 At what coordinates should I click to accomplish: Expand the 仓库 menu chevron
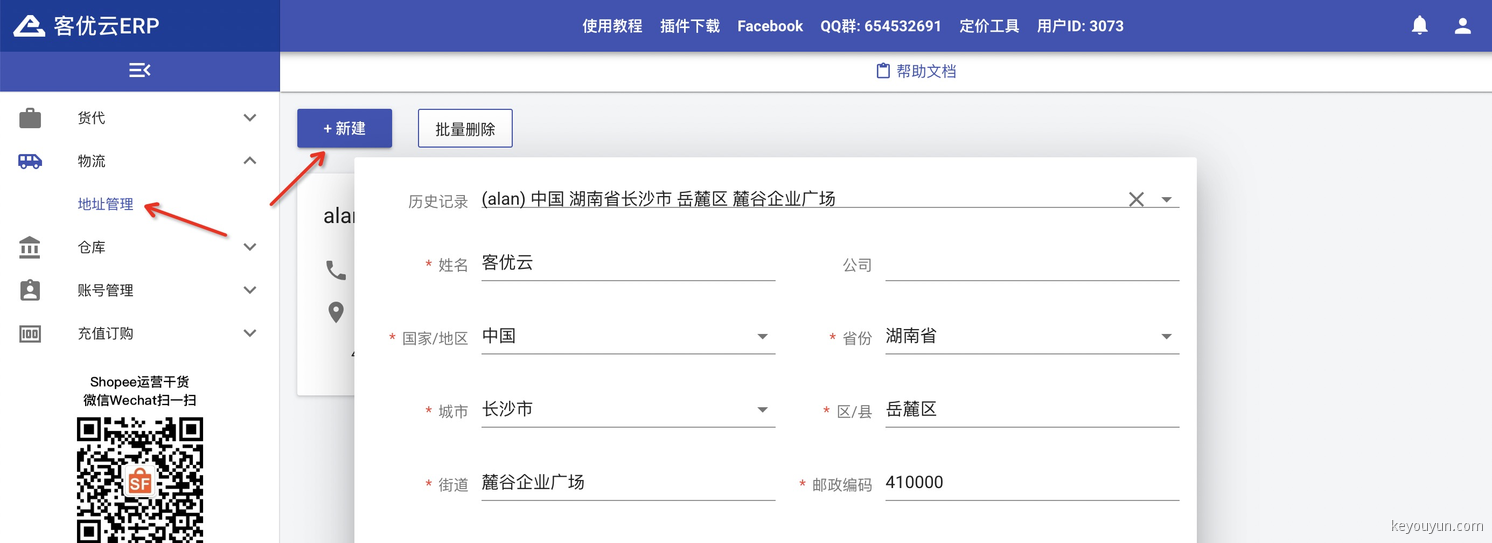250,247
